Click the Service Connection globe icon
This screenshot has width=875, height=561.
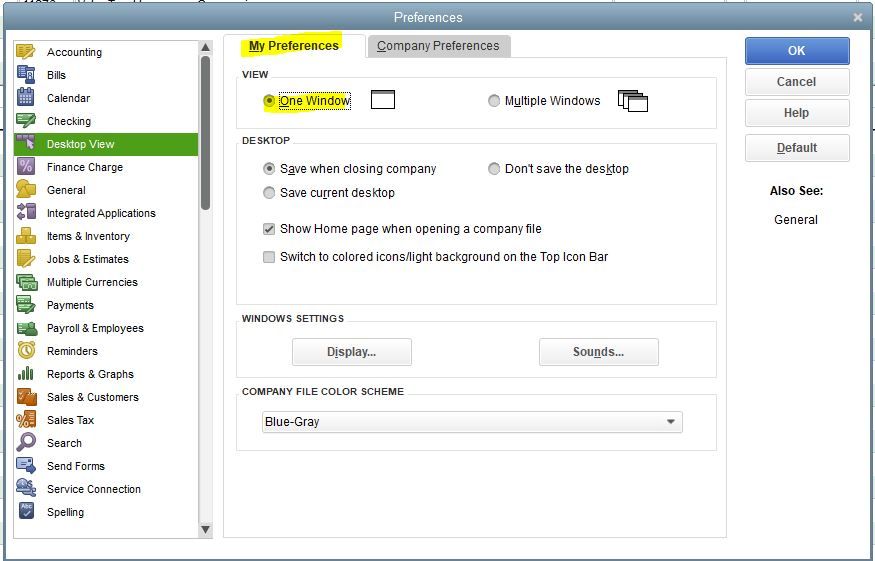tap(26, 488)
